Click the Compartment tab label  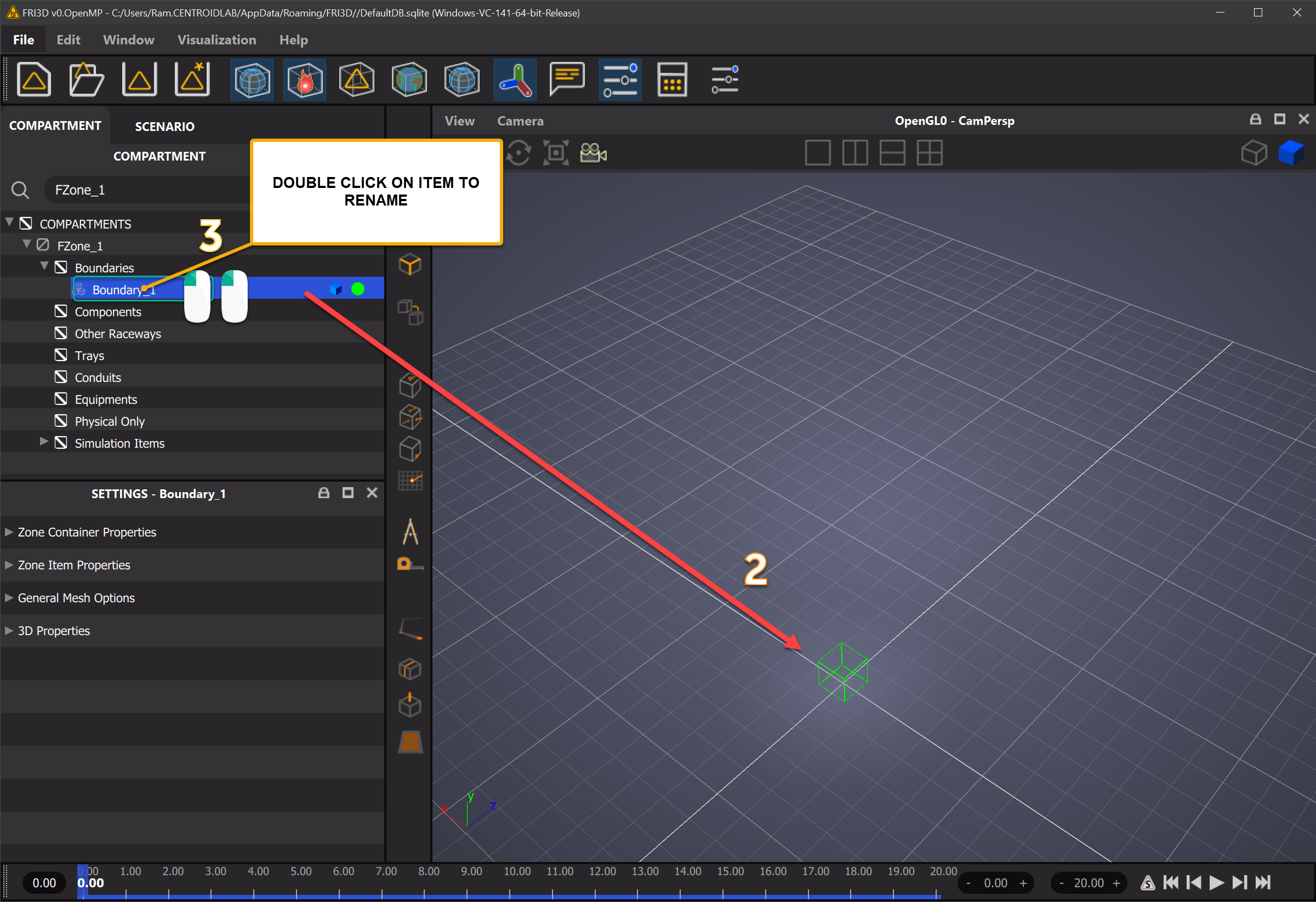[x=56, y=126]
